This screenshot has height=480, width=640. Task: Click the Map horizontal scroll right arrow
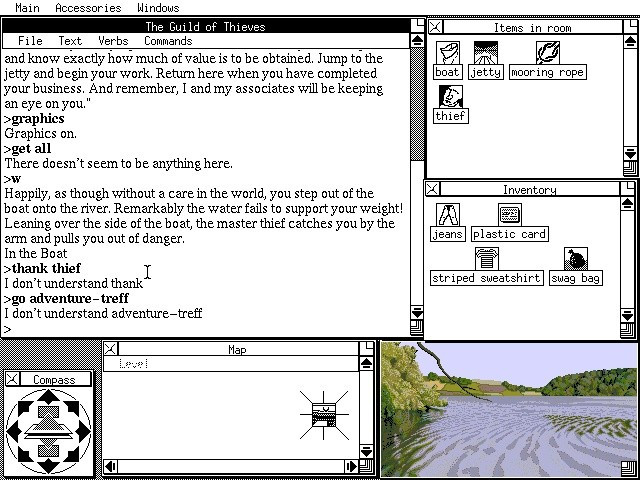351,466
